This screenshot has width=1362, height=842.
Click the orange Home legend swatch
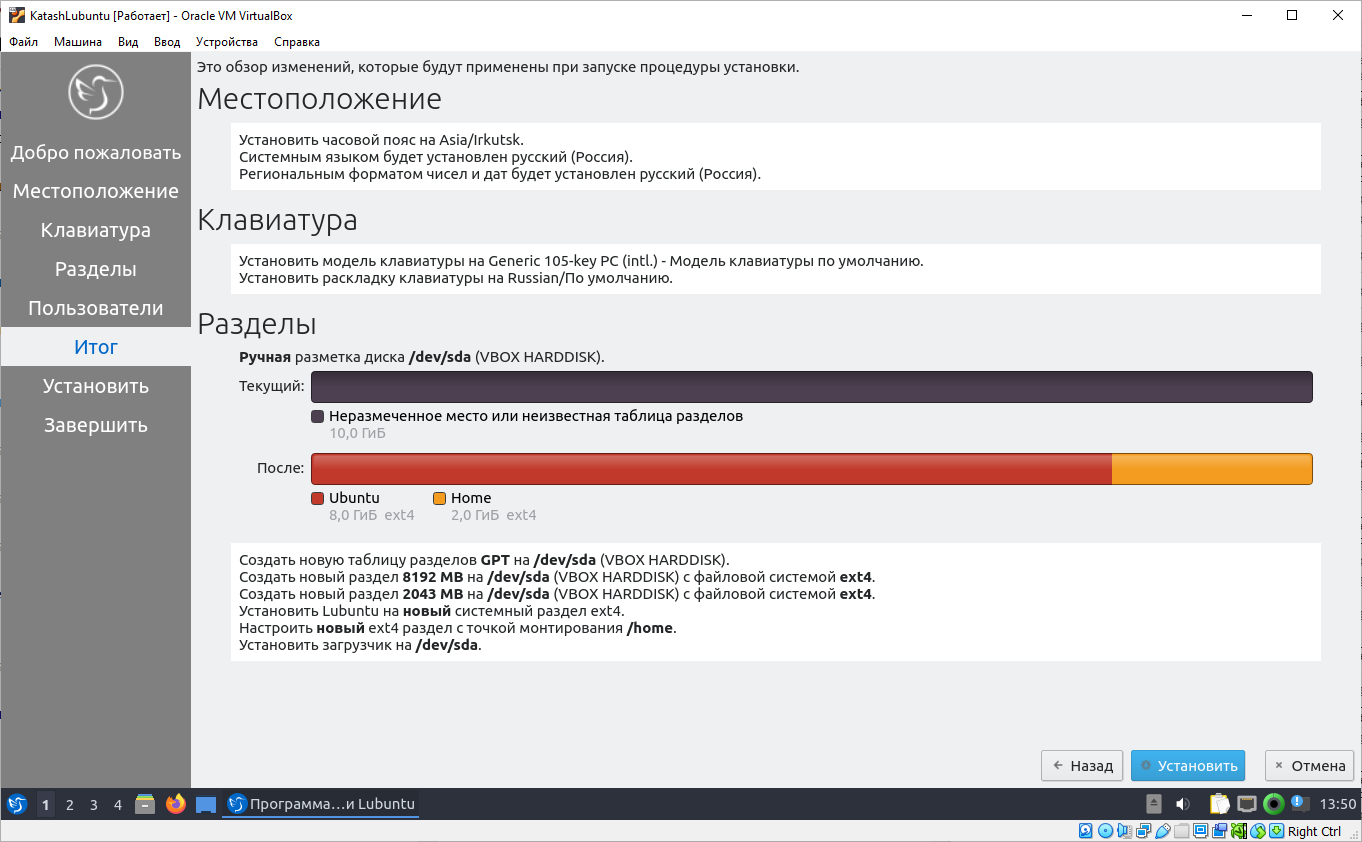point(440,498)
